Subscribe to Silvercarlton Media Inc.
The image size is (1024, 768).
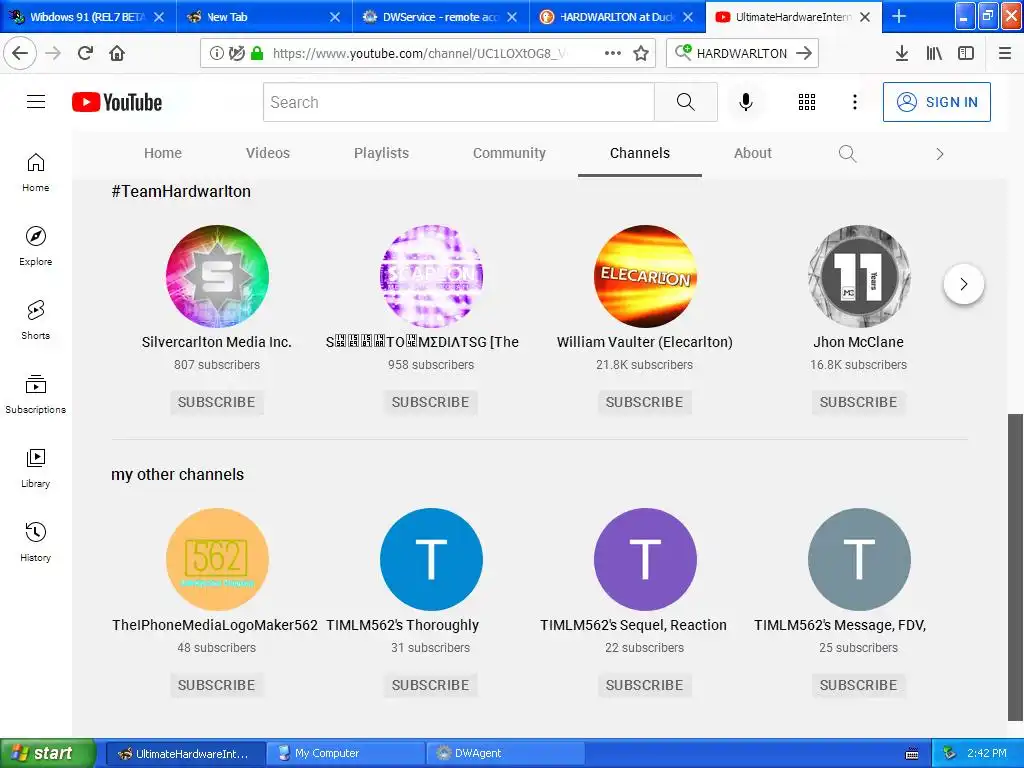pyautogui.click(x=217, y=402)
